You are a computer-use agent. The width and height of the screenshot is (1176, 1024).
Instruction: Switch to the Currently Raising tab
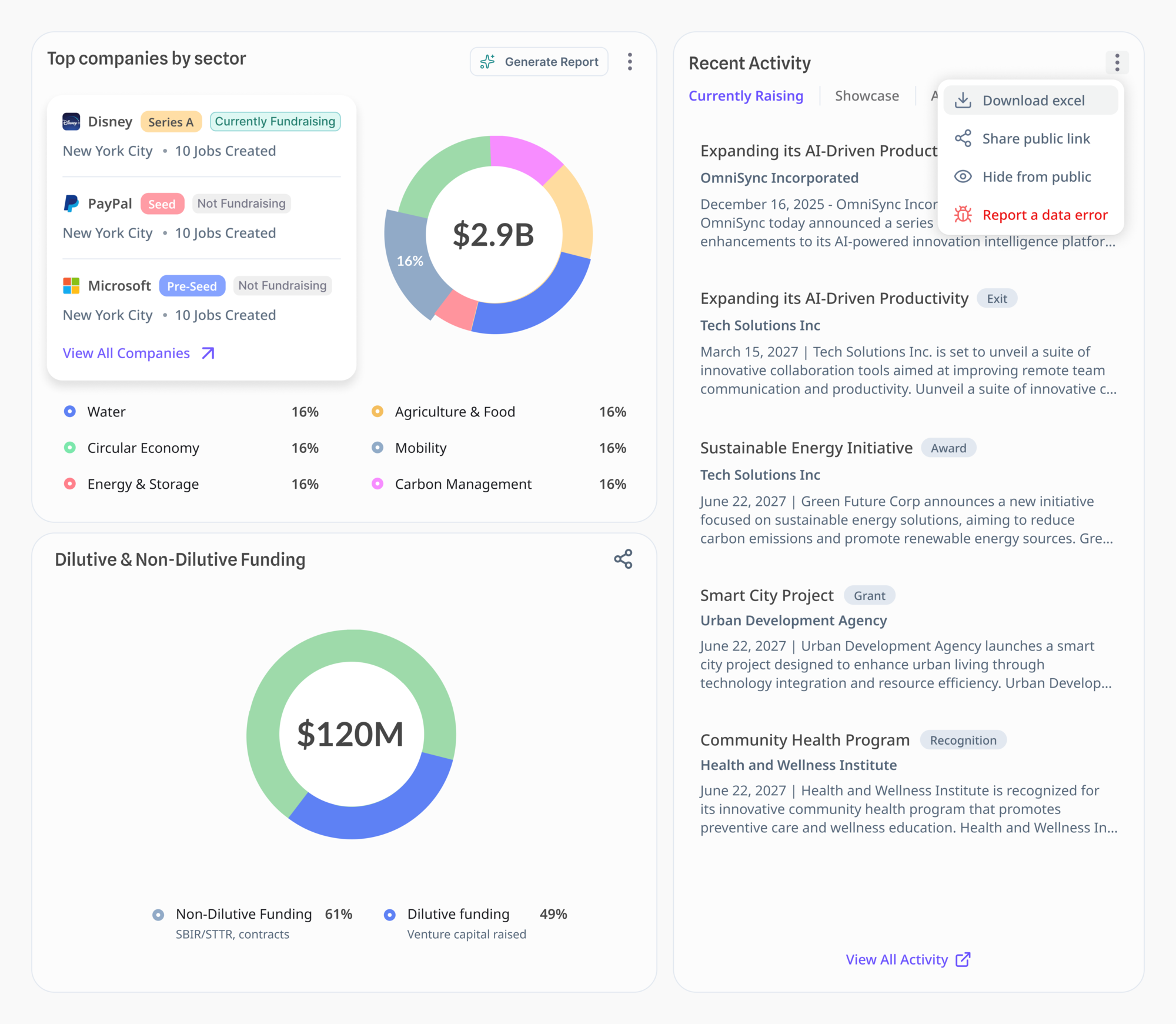(x=746, y=96)
